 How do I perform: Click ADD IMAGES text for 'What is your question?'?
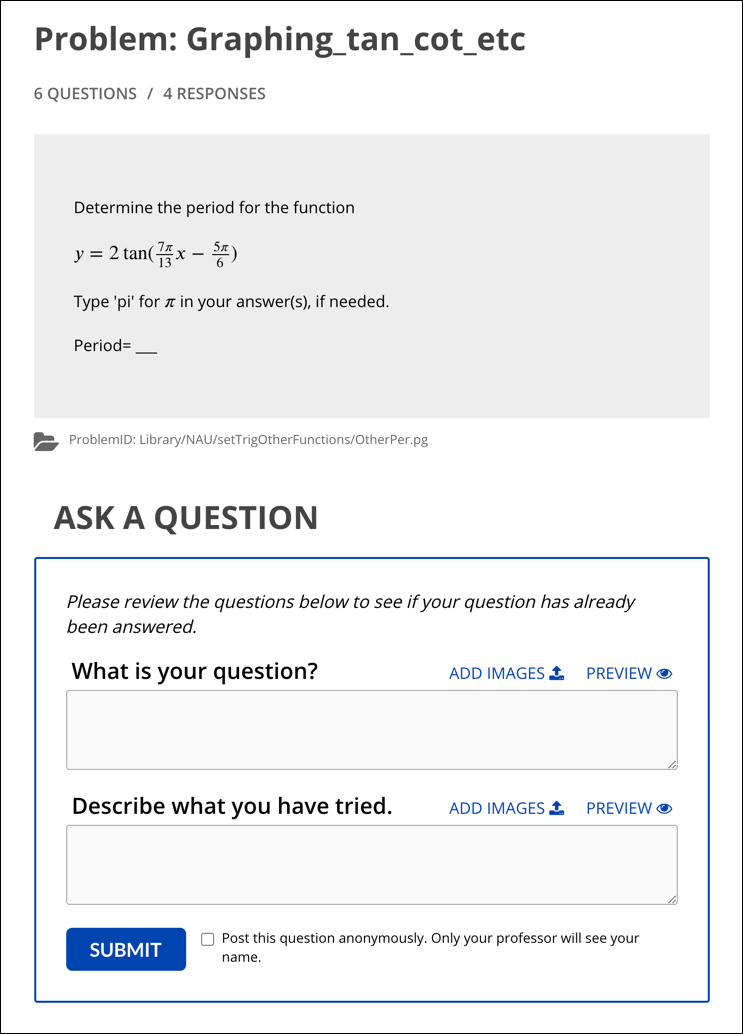point(497,673)
